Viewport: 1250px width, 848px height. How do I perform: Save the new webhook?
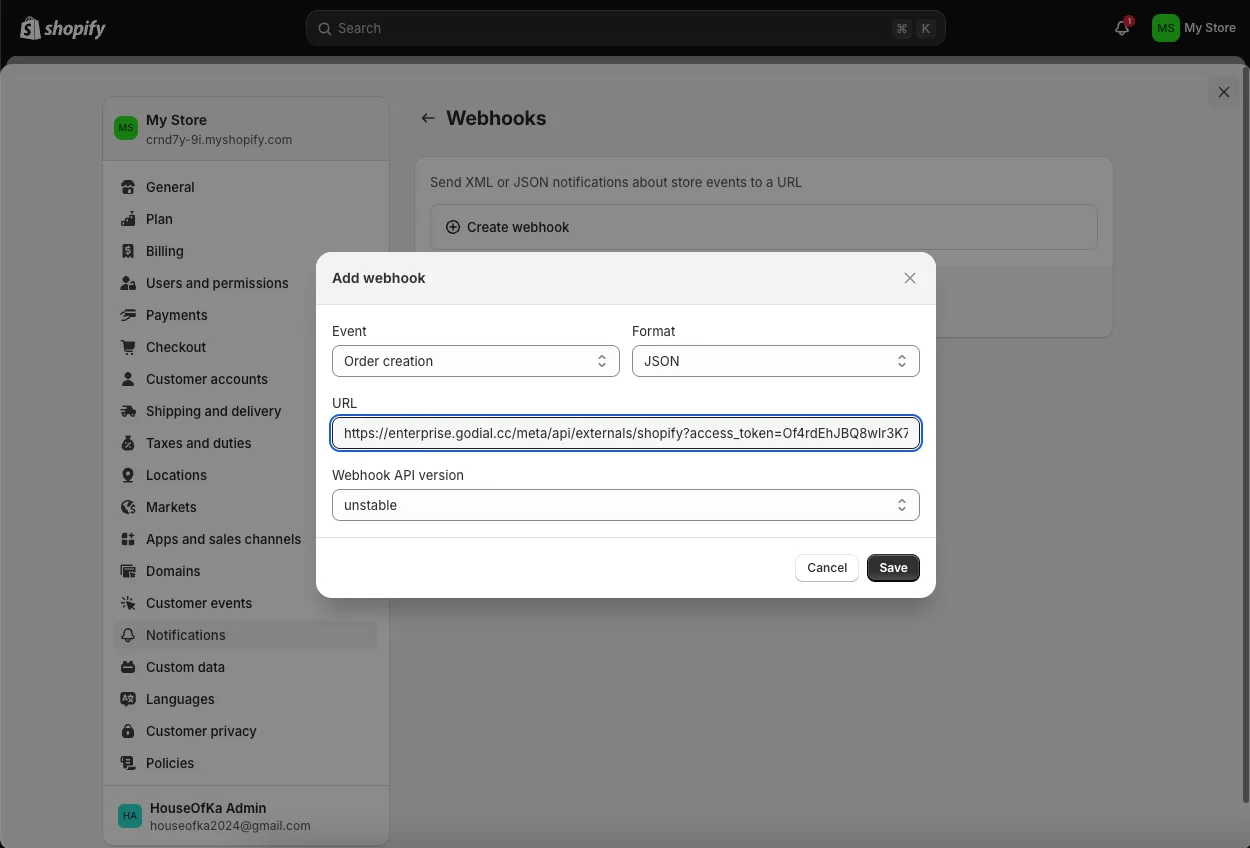tap(893, 567)
